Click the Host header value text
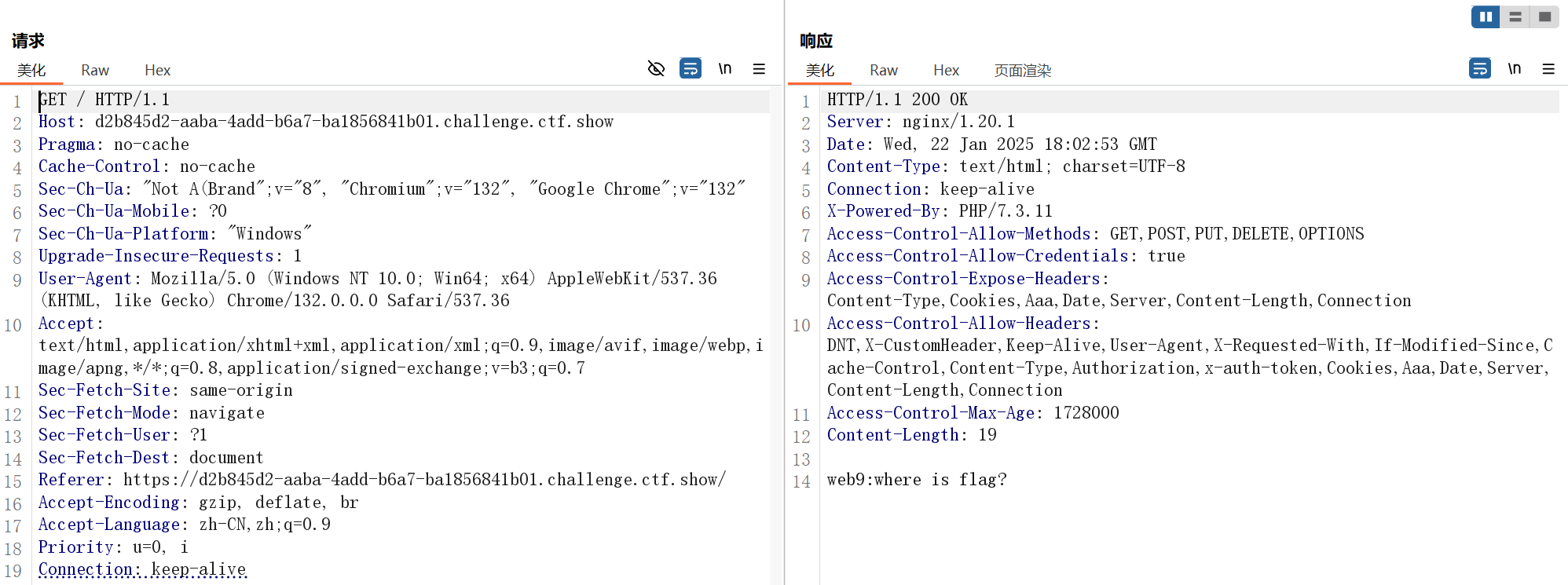Viewport: 1568px width, 585px height. click(354, 122)
